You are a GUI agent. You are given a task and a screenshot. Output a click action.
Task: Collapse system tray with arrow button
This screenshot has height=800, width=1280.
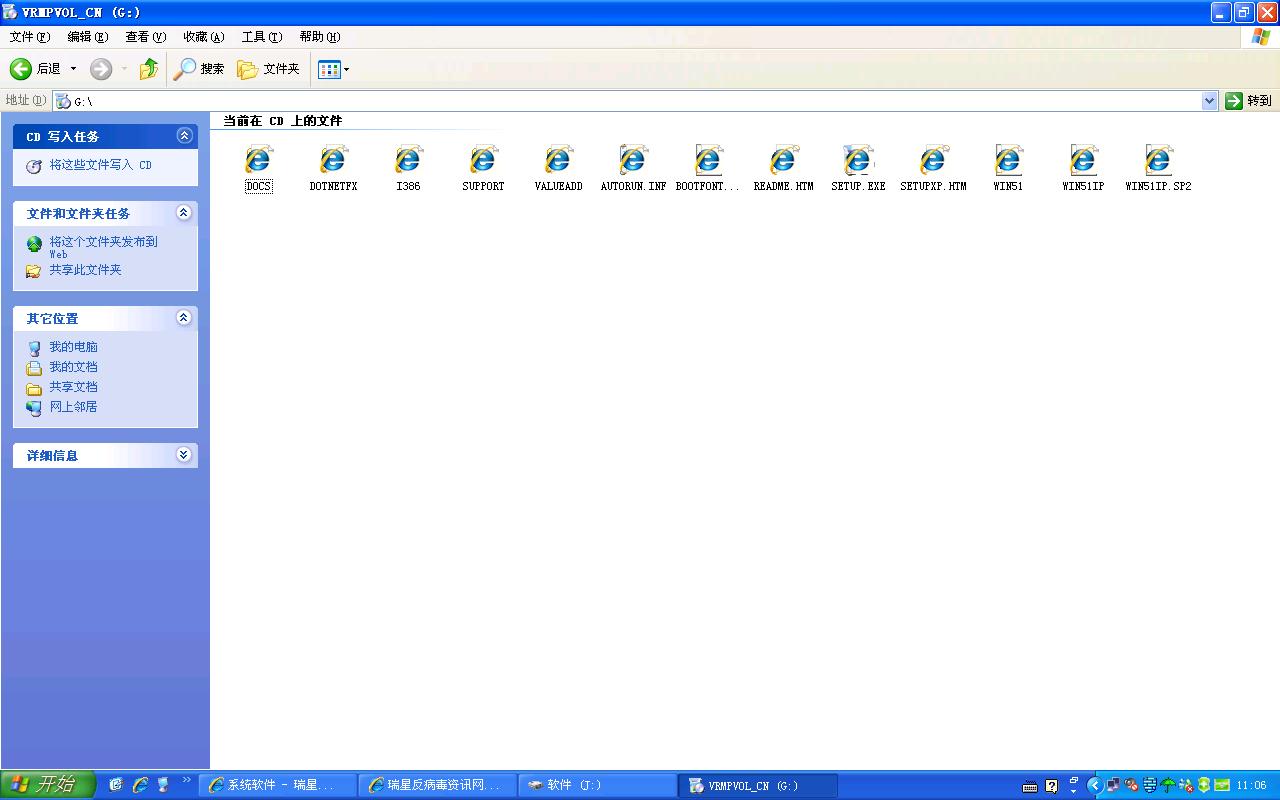[x=1094, y=785]
